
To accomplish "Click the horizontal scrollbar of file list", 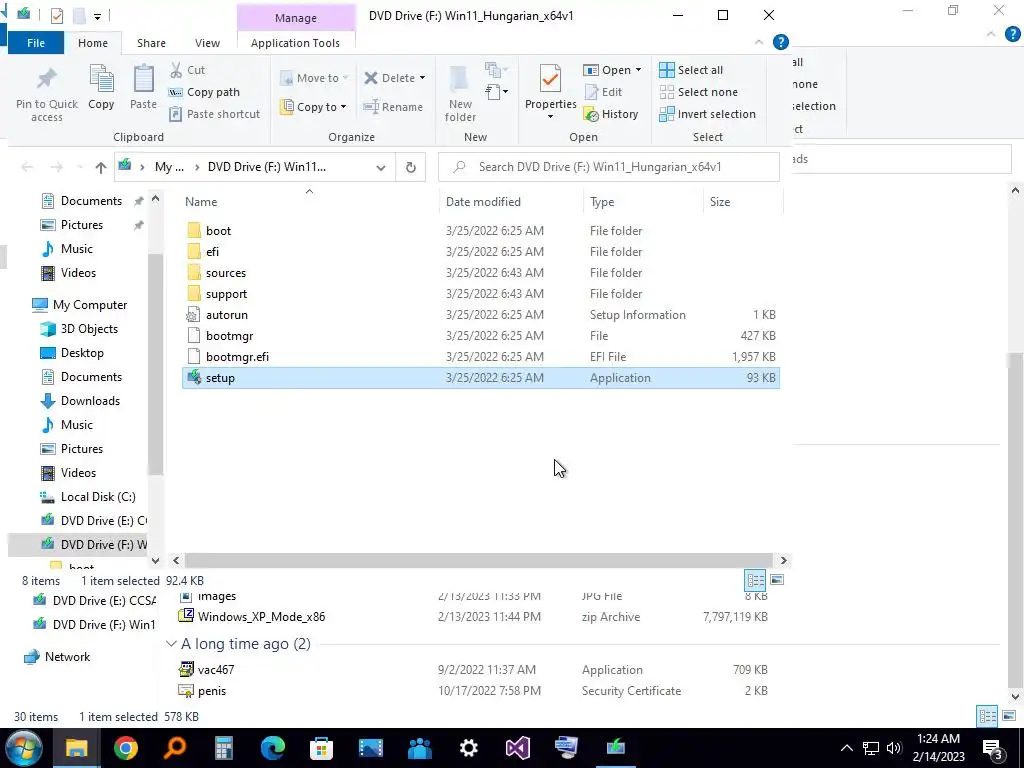I will [x=479, y=560].
